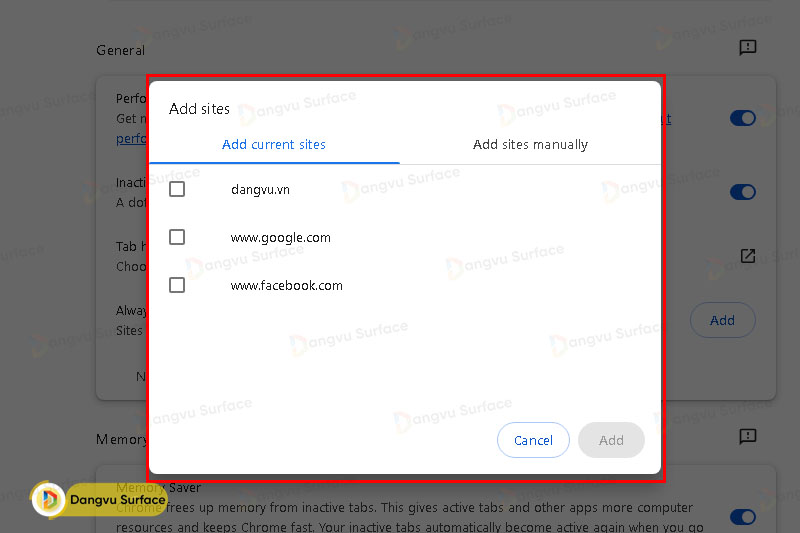Click the www.facebook.com site name
800x533 pixels.
[286, 285]
